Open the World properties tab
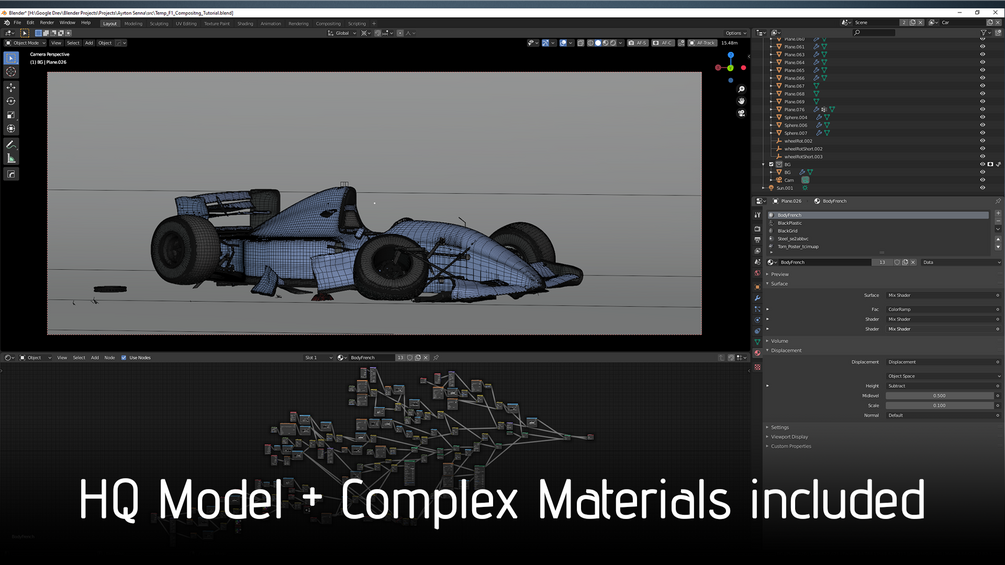Image resolution: width=1005 pixels, height=565 pixels. (x=758, y=273)
